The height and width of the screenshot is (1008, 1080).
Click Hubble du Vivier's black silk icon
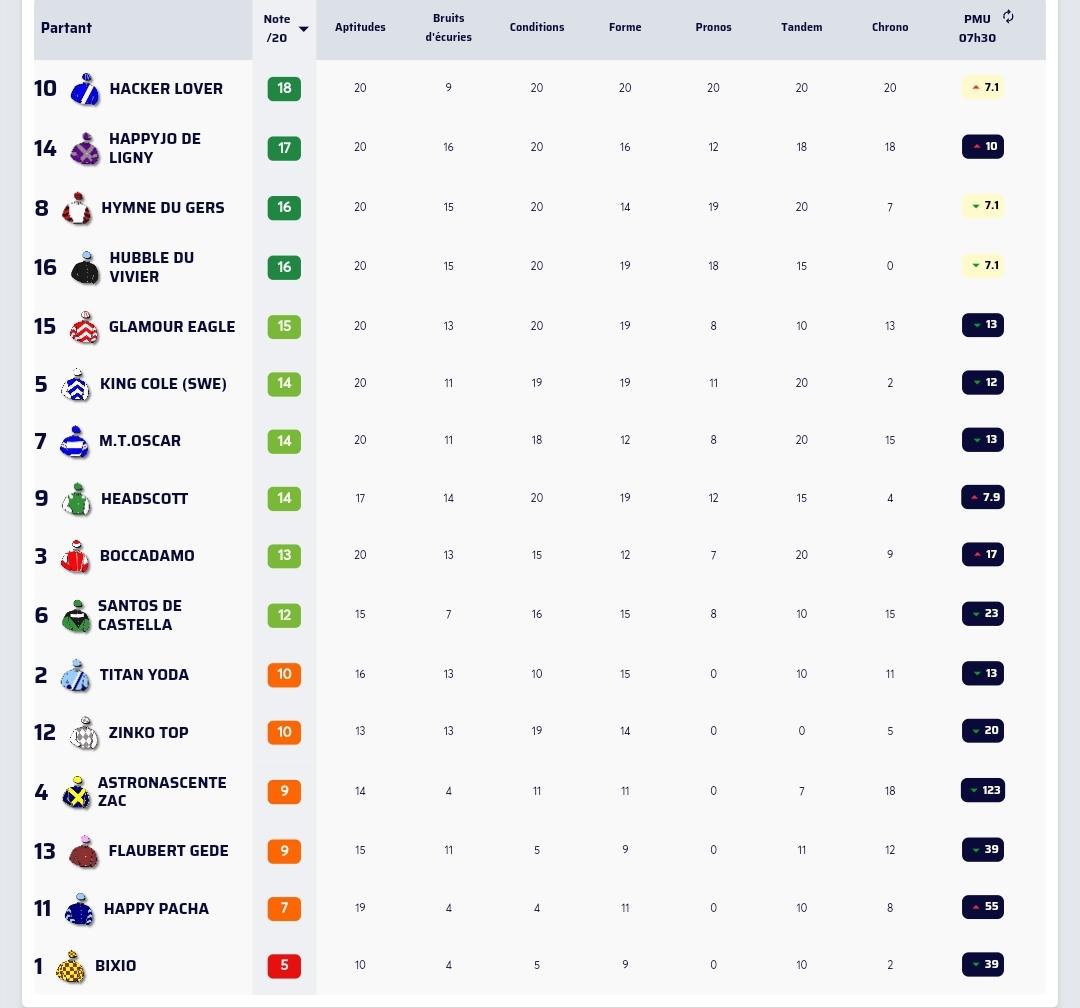(85, 268)
